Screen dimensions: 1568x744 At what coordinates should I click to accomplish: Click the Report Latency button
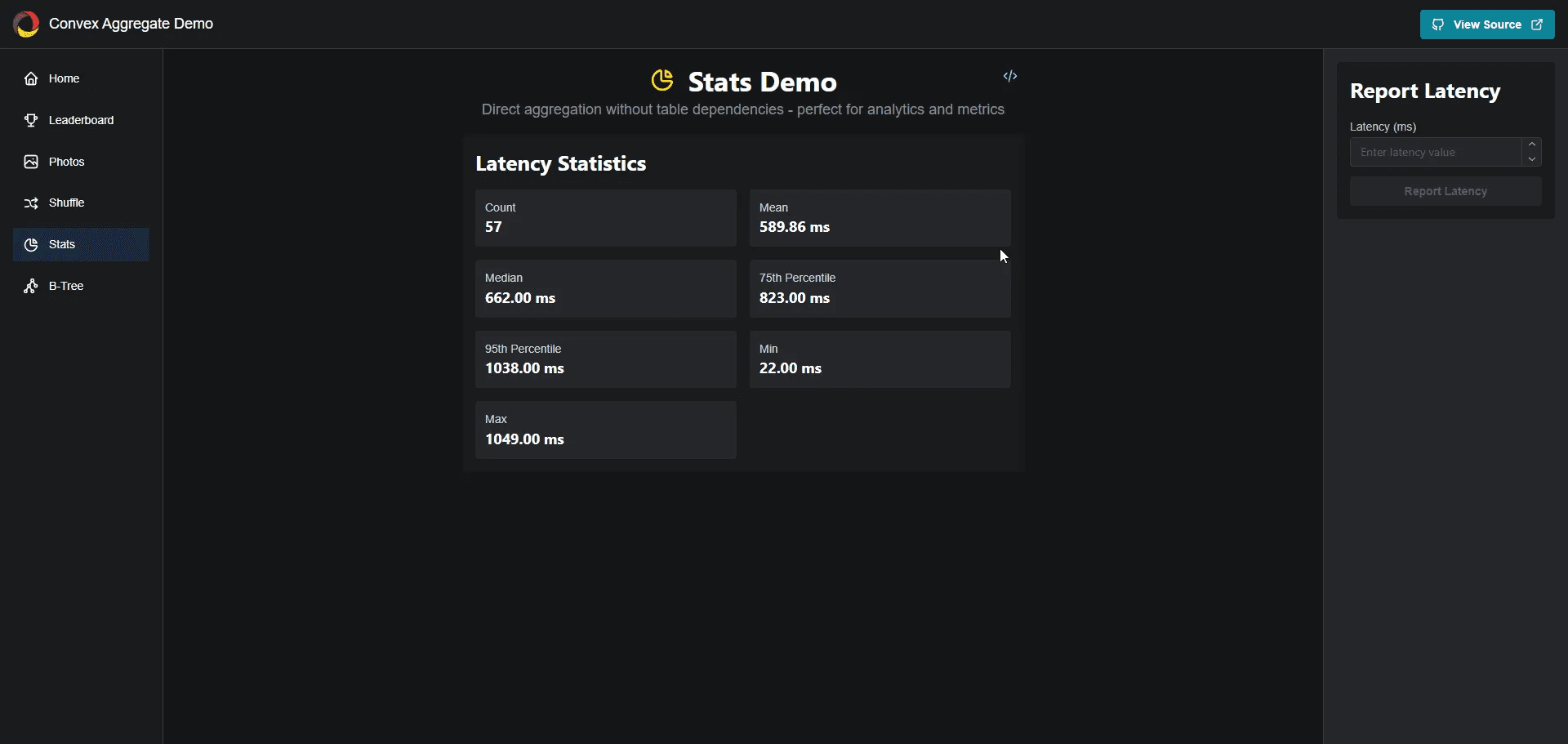point(1445,191)
